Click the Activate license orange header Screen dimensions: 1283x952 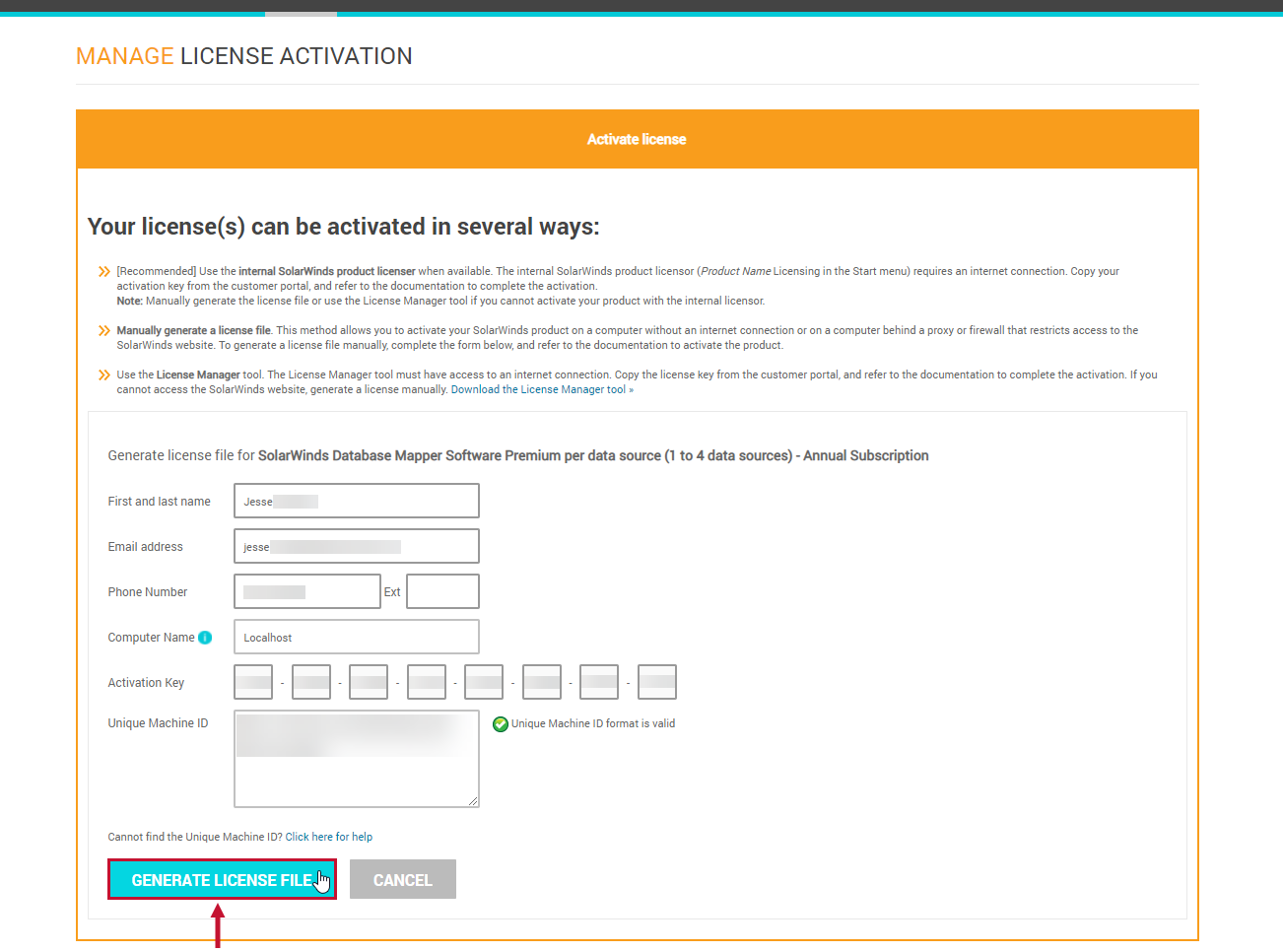(637, 139)
